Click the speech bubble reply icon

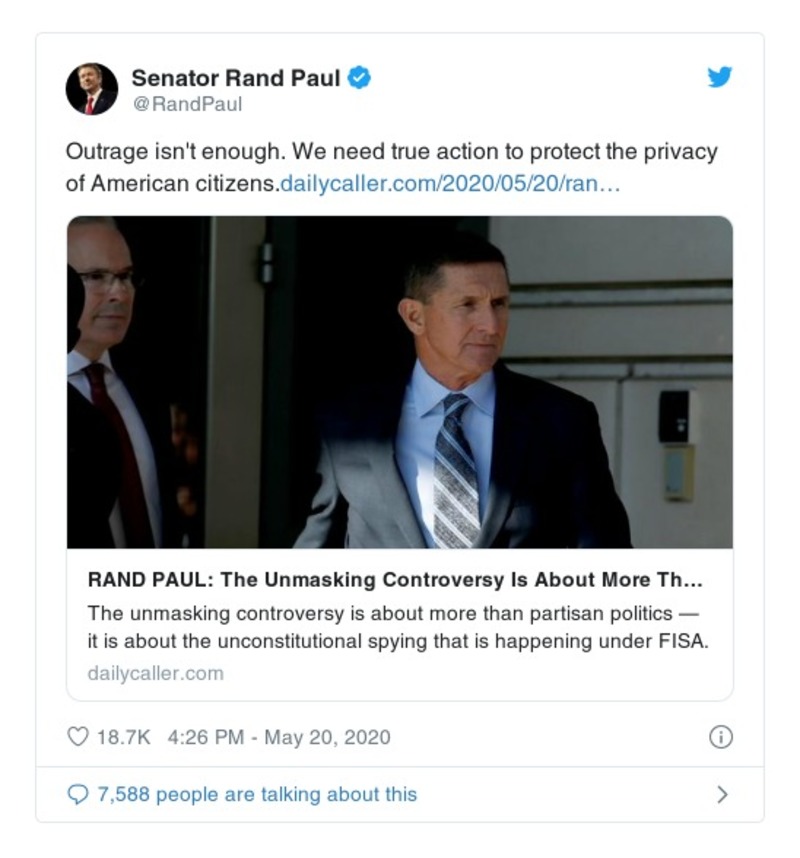tap(77, 794)
